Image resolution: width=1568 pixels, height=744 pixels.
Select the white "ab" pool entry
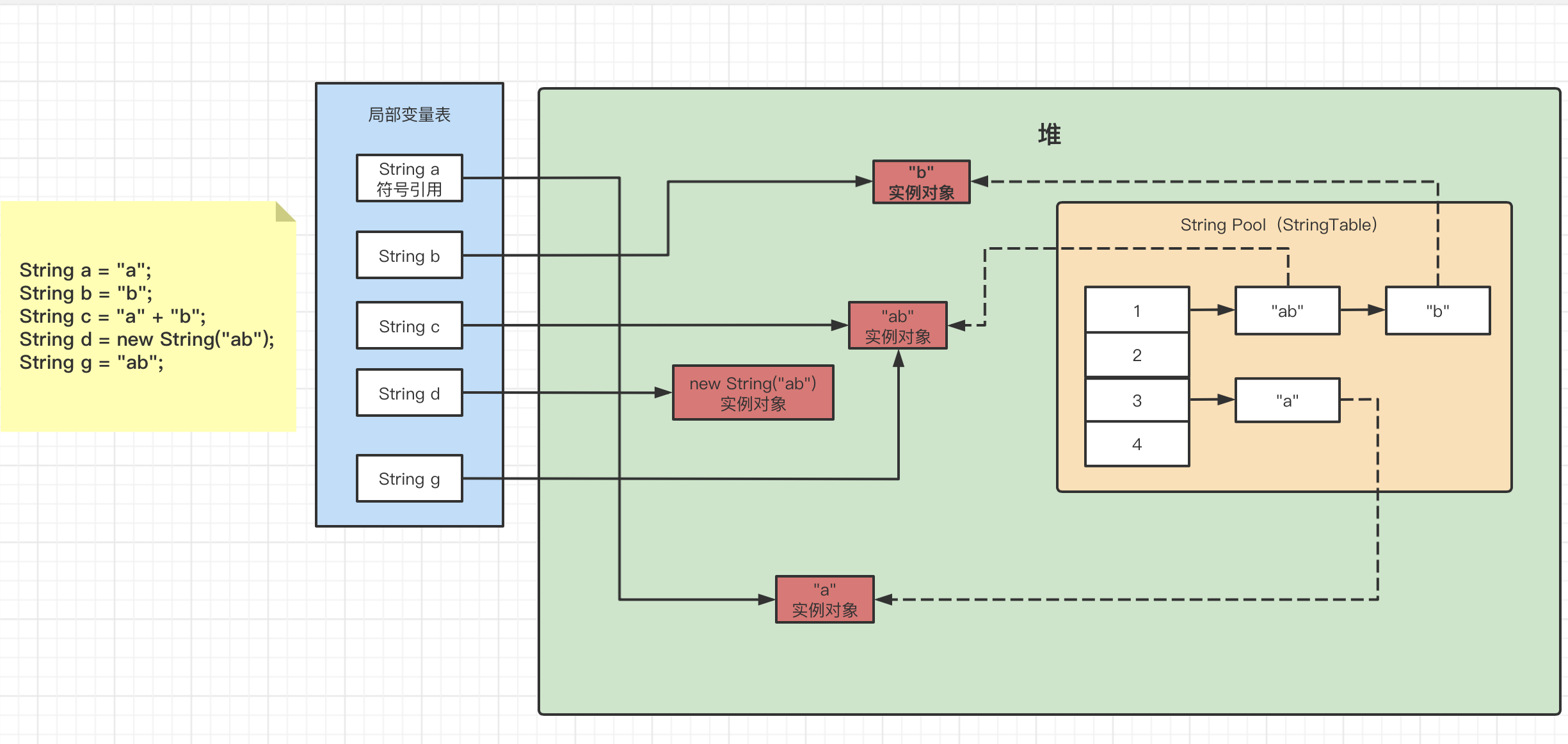coord(1288,311)
